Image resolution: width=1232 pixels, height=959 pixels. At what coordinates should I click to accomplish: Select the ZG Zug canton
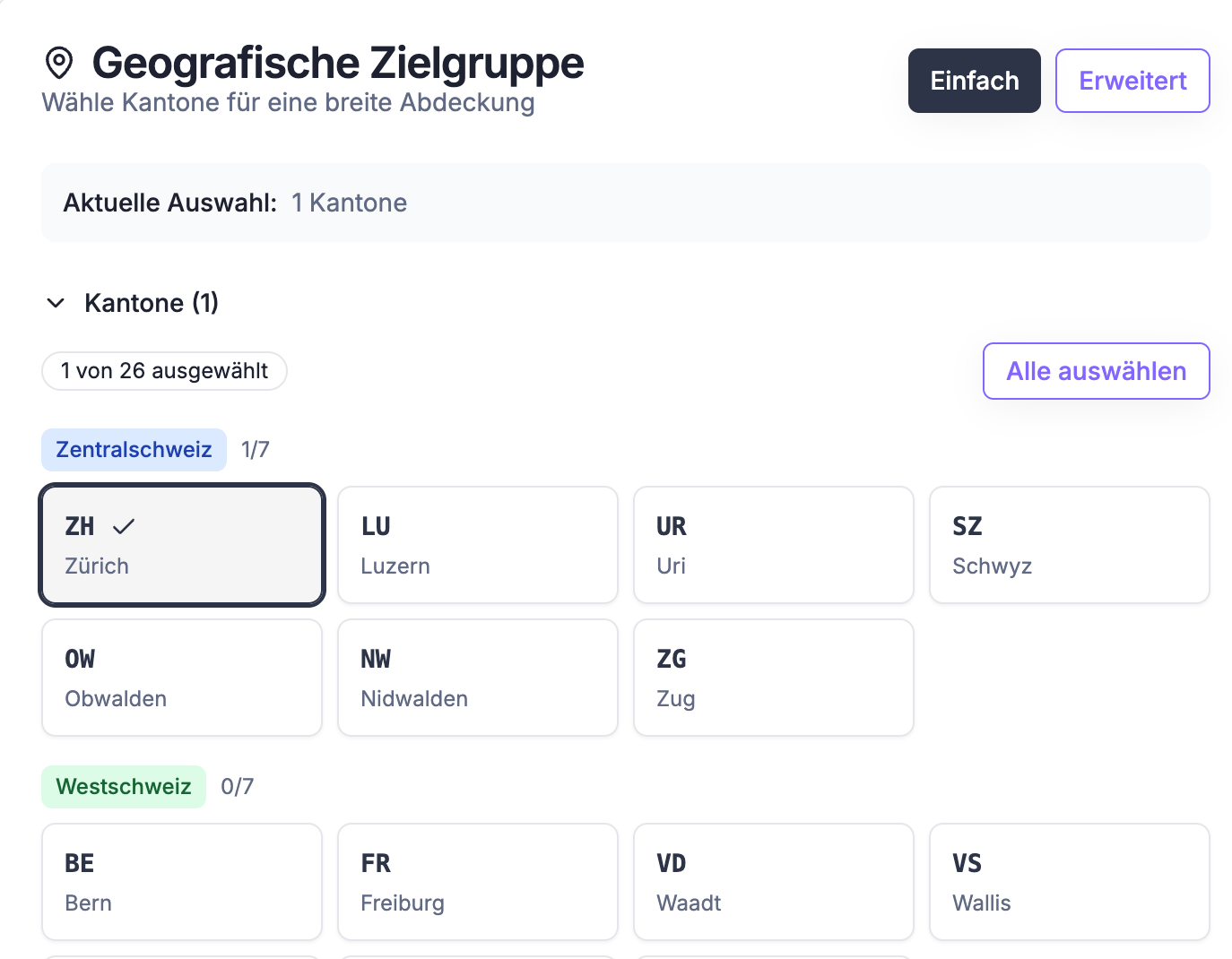click(773, 678)
